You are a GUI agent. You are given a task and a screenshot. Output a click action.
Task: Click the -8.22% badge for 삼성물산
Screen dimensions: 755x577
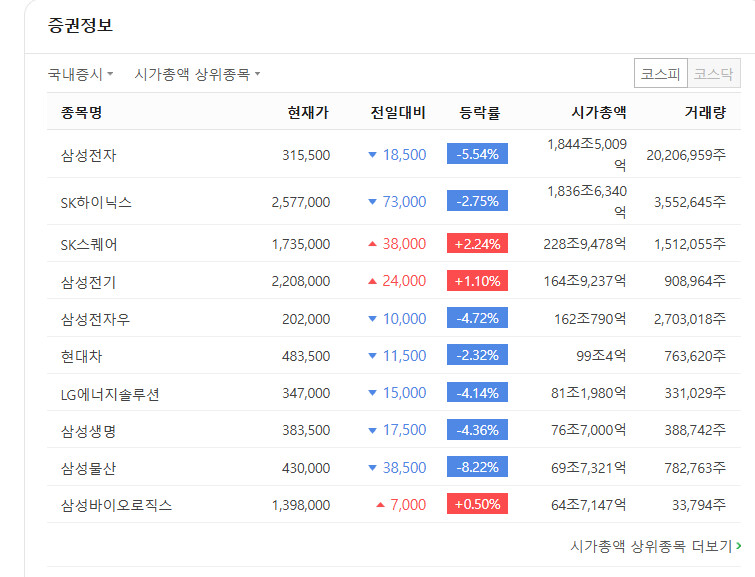pyautogui.click(x=477, y=467)
